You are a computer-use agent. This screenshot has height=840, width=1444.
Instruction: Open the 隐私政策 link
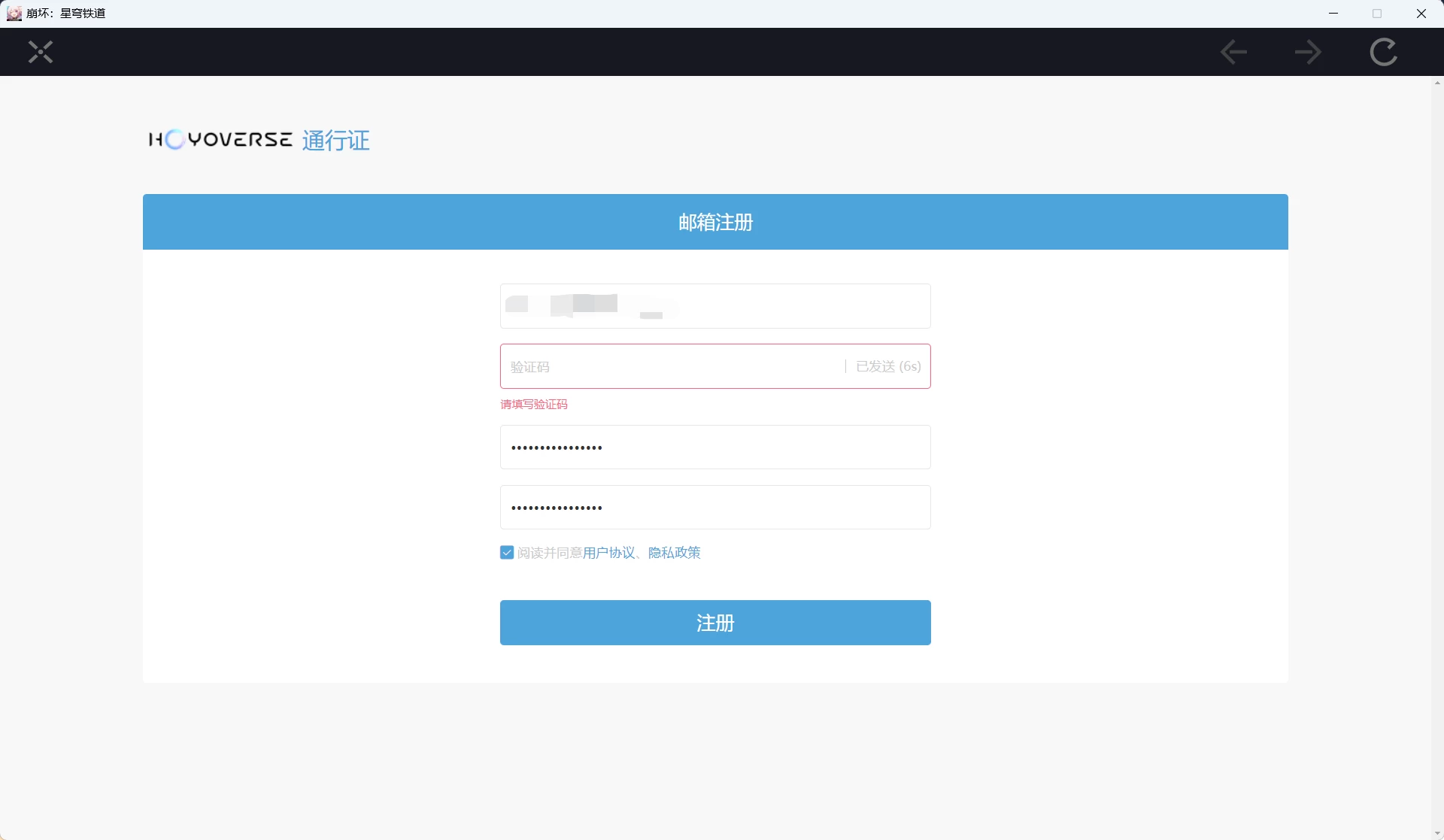pos(675,553)
